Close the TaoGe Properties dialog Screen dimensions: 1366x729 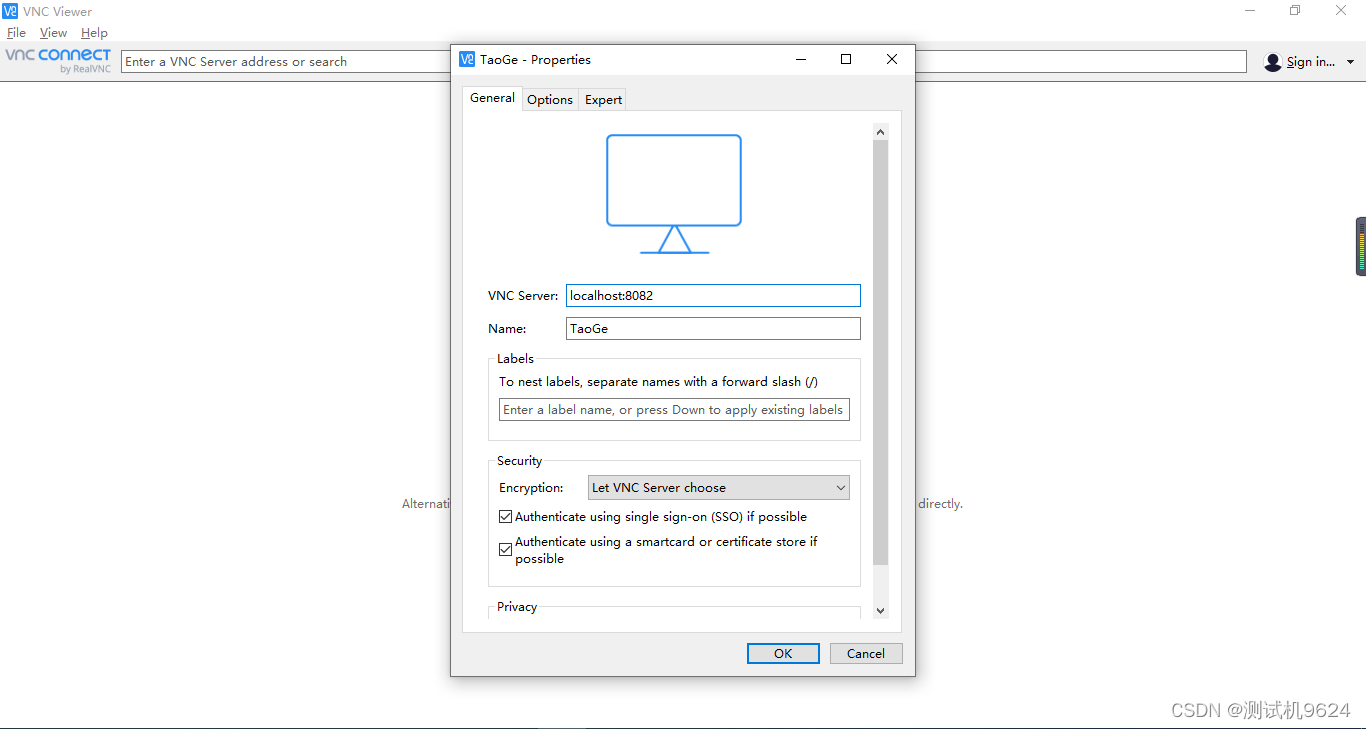(892, 59)
